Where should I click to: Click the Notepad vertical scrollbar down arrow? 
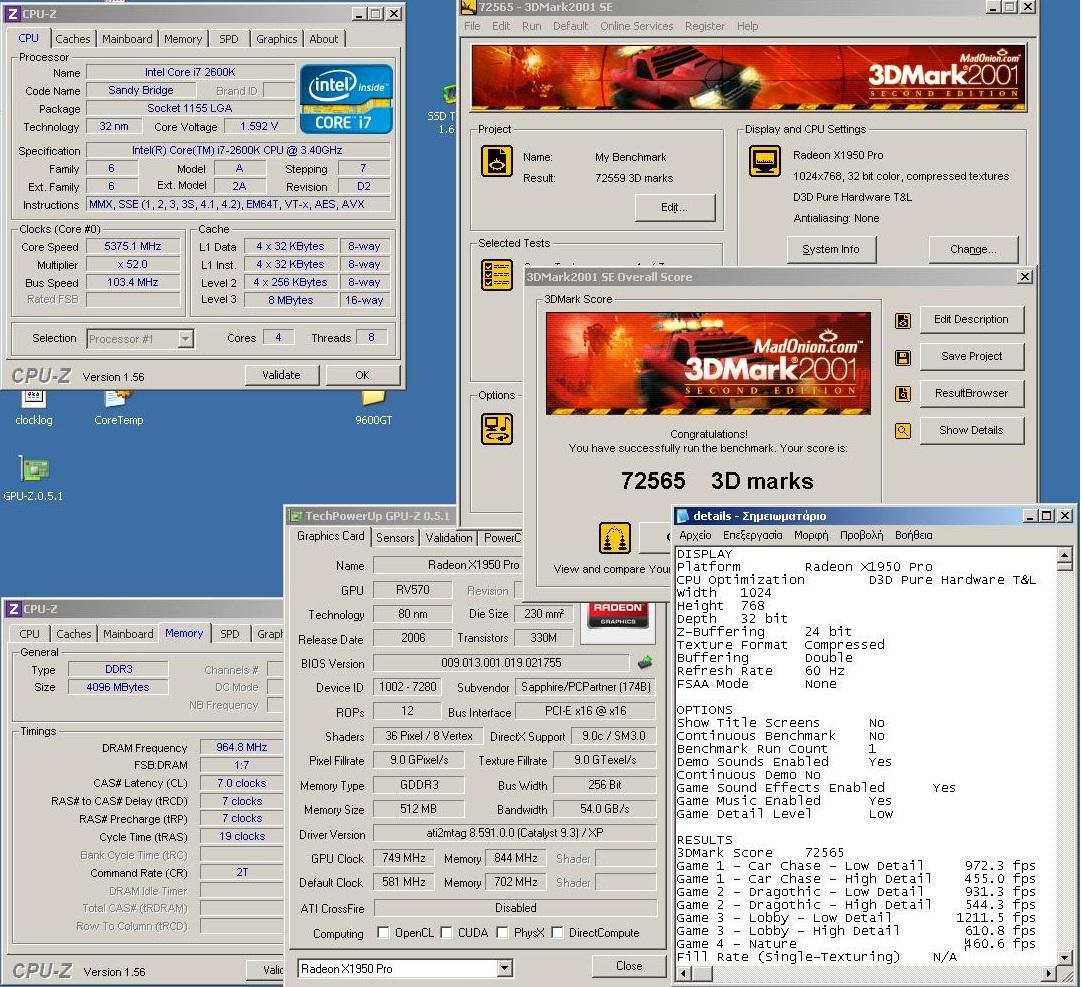click(1064, 958)
